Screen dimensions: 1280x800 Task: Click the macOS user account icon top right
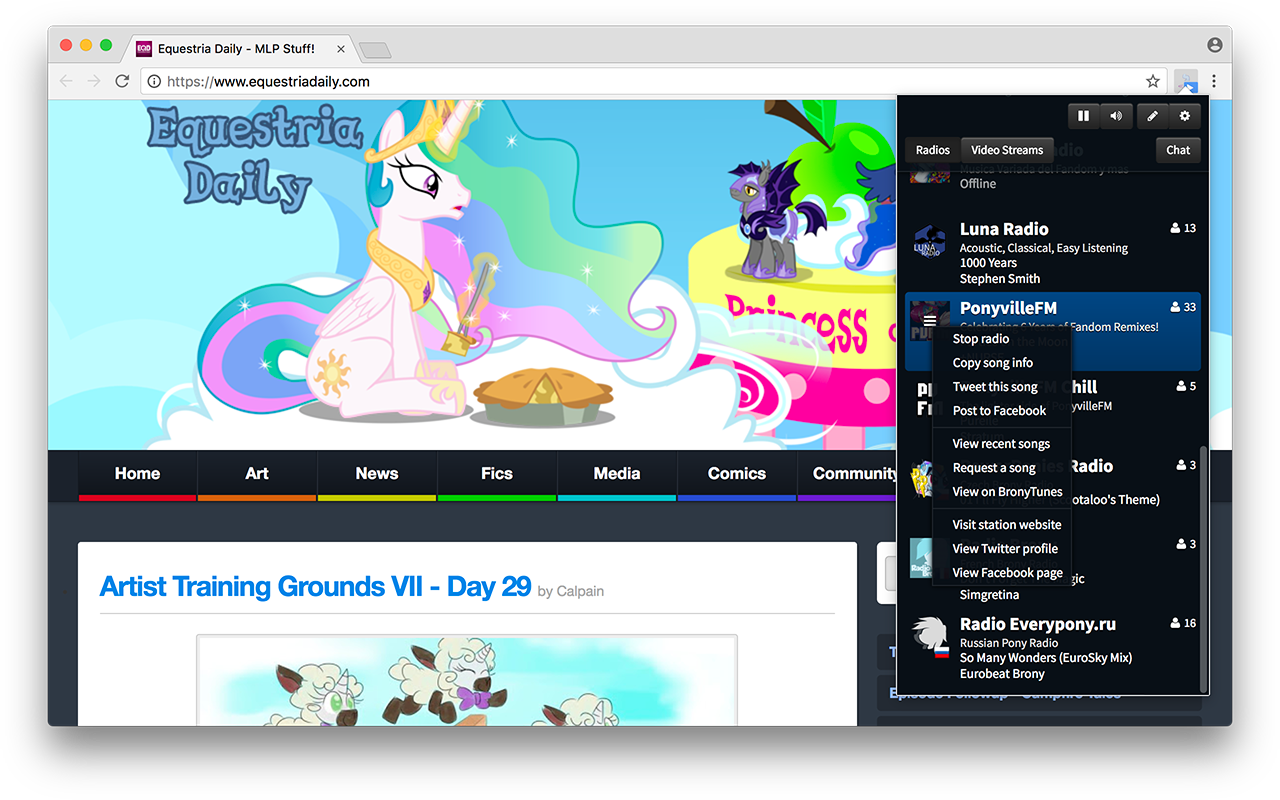[1214, 44]
